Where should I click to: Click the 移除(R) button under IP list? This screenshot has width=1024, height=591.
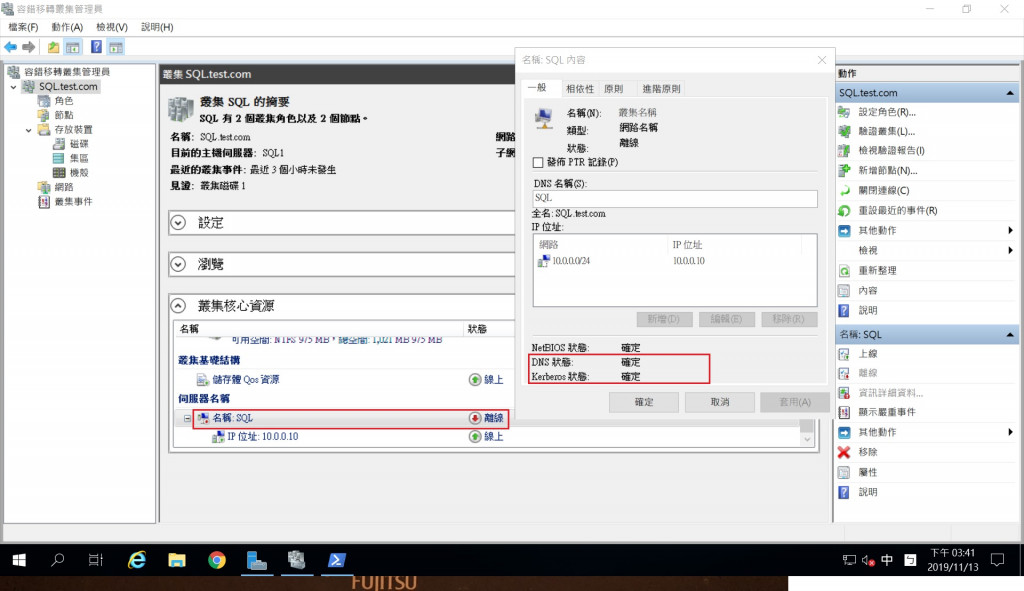coord(789,319)
